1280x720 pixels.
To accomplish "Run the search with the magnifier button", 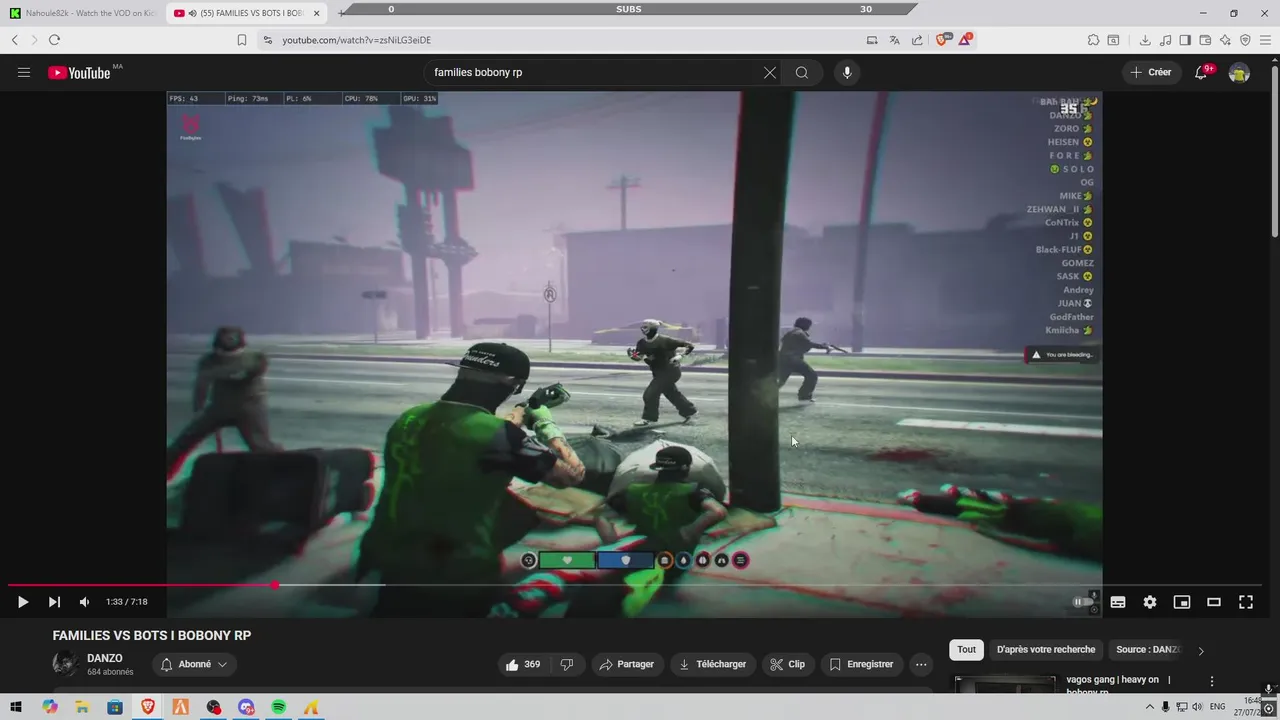I will [802, 72].
